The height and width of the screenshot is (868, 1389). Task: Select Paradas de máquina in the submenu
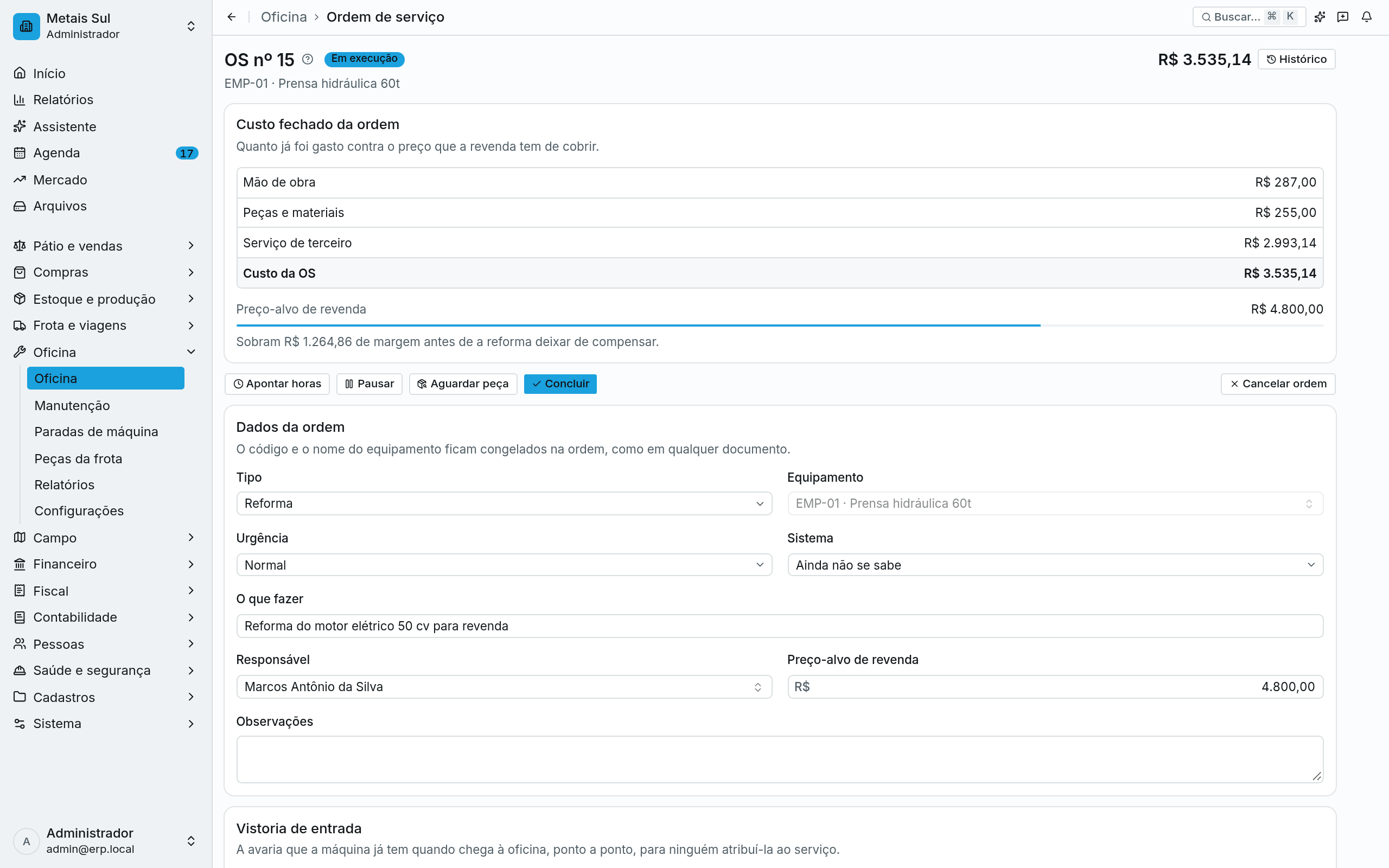coord(106,432)
